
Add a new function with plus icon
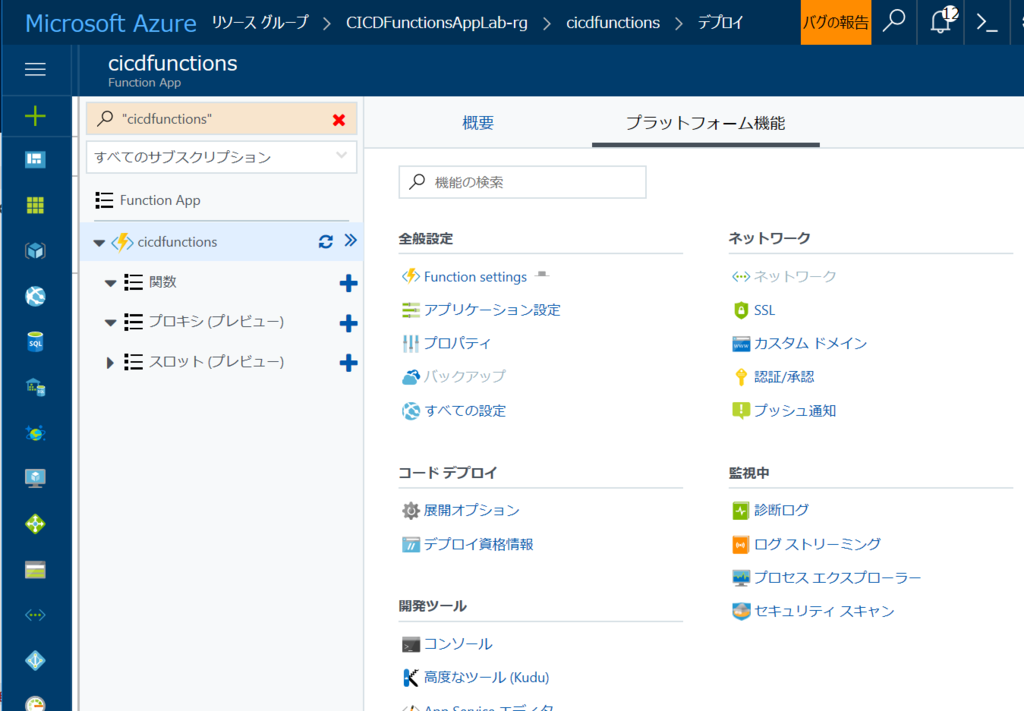348,283
